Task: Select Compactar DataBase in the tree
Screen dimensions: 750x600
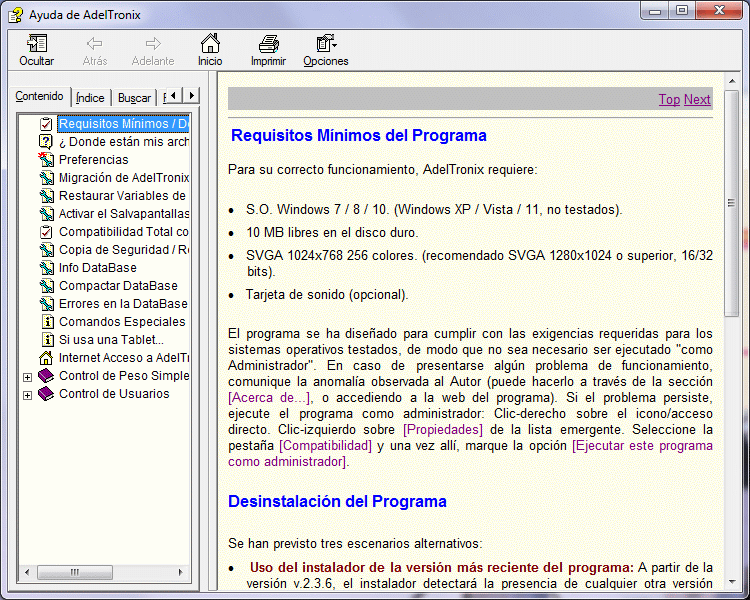Action: [118, 286]
